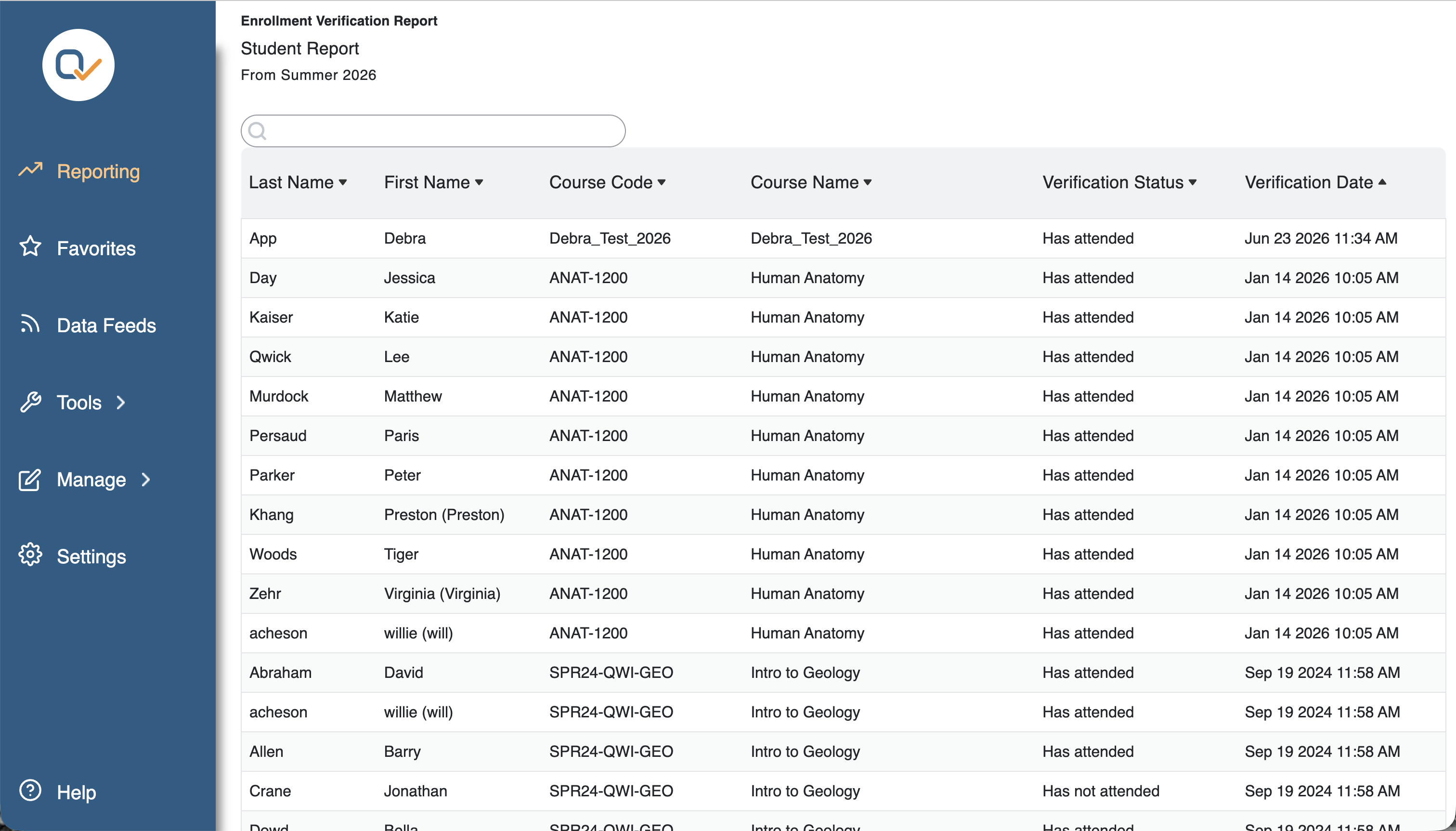Select first name Jessica cell

[409, 278]
